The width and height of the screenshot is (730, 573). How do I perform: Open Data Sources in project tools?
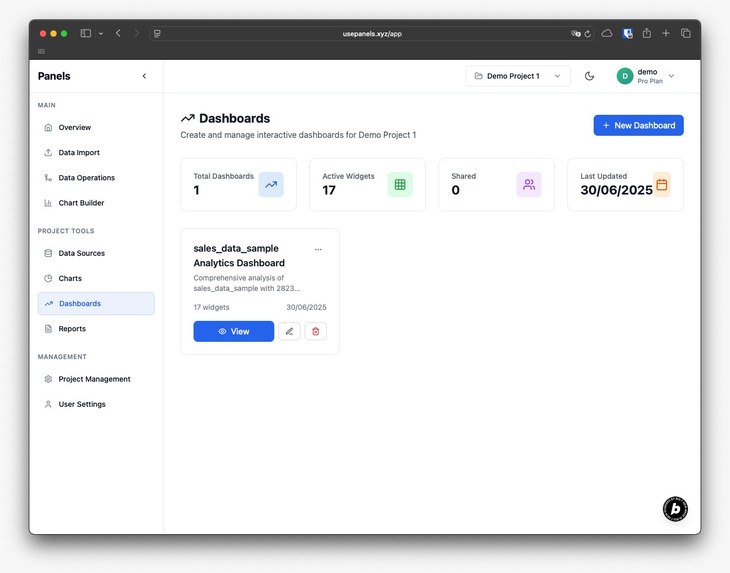click(96, 253)
